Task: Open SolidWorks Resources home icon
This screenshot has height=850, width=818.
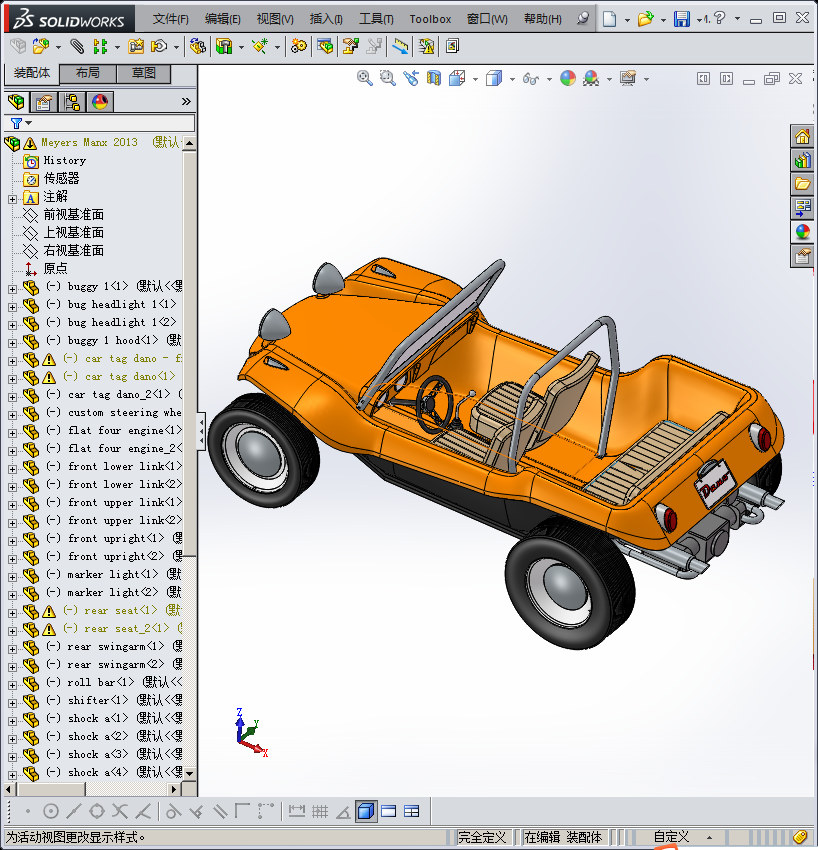Action: 802,137
